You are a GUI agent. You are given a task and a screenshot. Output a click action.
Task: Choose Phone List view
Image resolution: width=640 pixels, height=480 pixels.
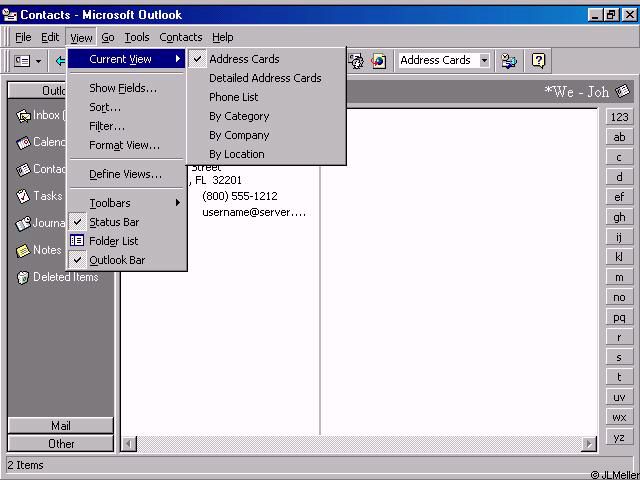point(266,97)
